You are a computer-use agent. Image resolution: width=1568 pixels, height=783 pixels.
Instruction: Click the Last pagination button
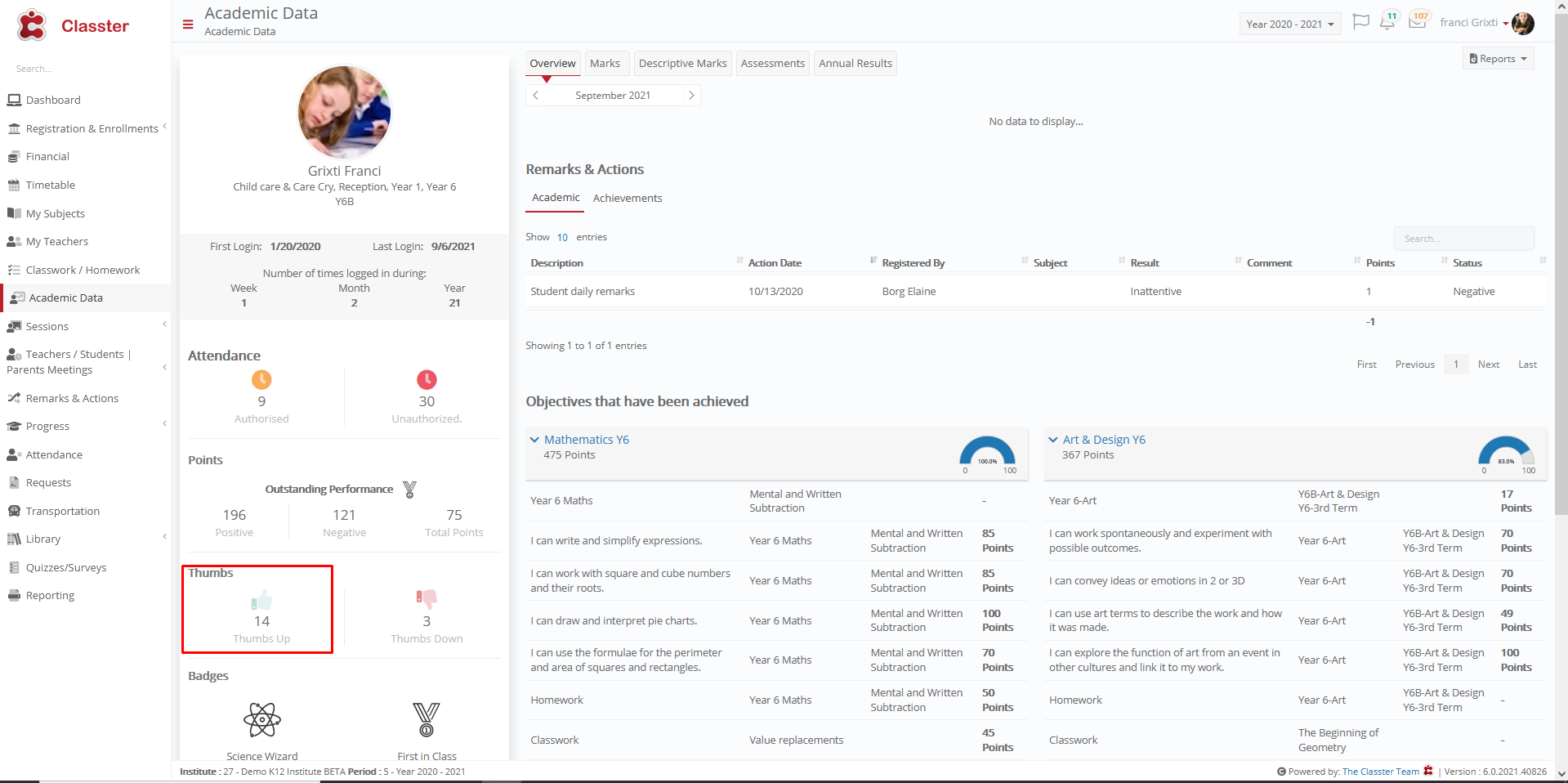tap(1527, 365)
